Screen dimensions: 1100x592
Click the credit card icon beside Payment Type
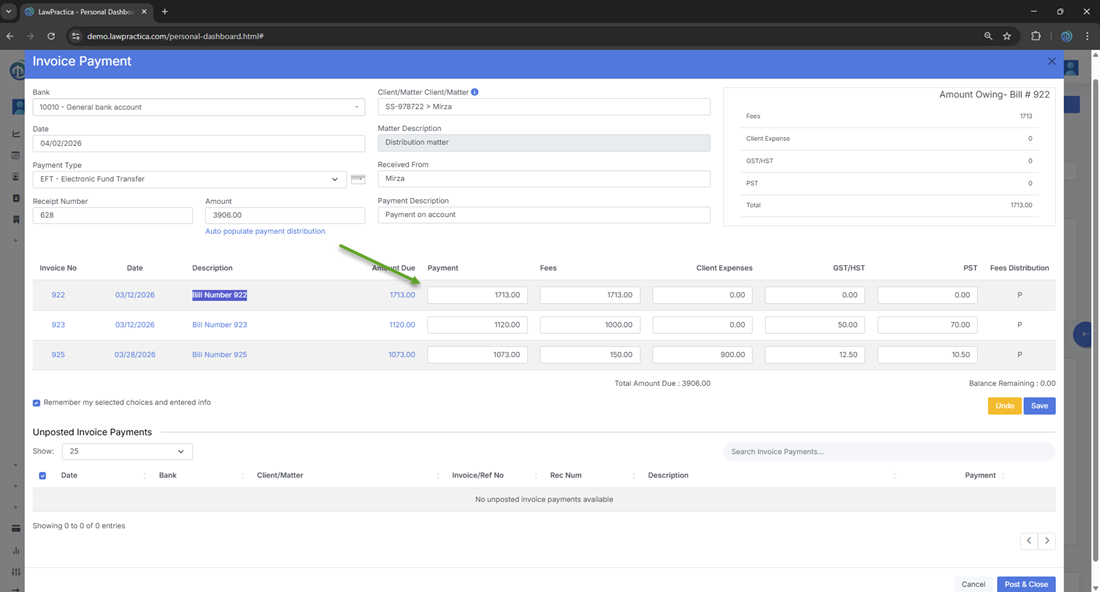pos(357,180)
